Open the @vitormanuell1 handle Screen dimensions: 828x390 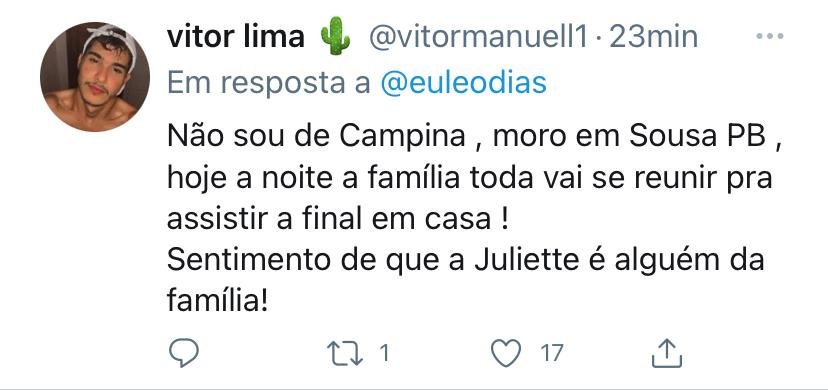pyautogui.click(x=478, y=37)
